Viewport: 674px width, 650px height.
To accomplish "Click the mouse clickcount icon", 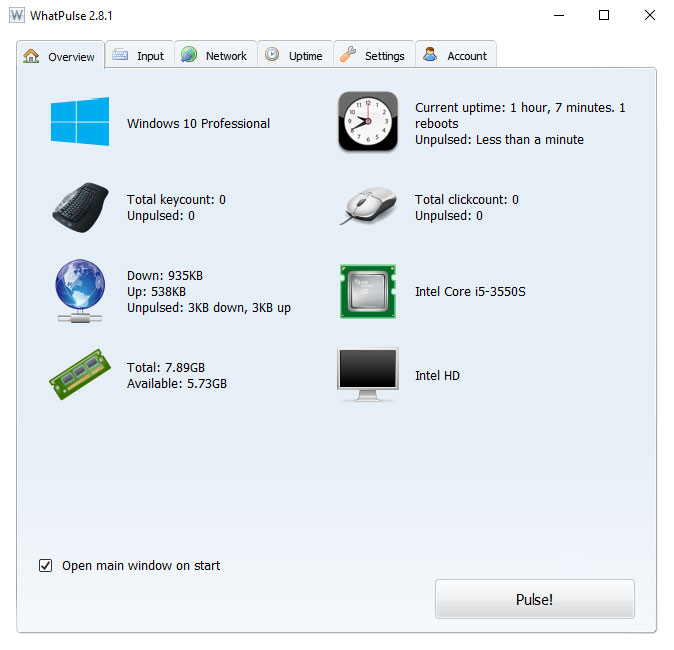I will [x=368, y=206].
